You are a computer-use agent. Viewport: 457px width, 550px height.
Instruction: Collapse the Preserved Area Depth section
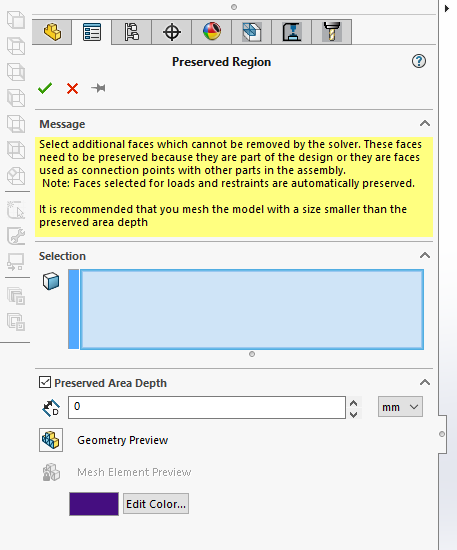[425, 382]
